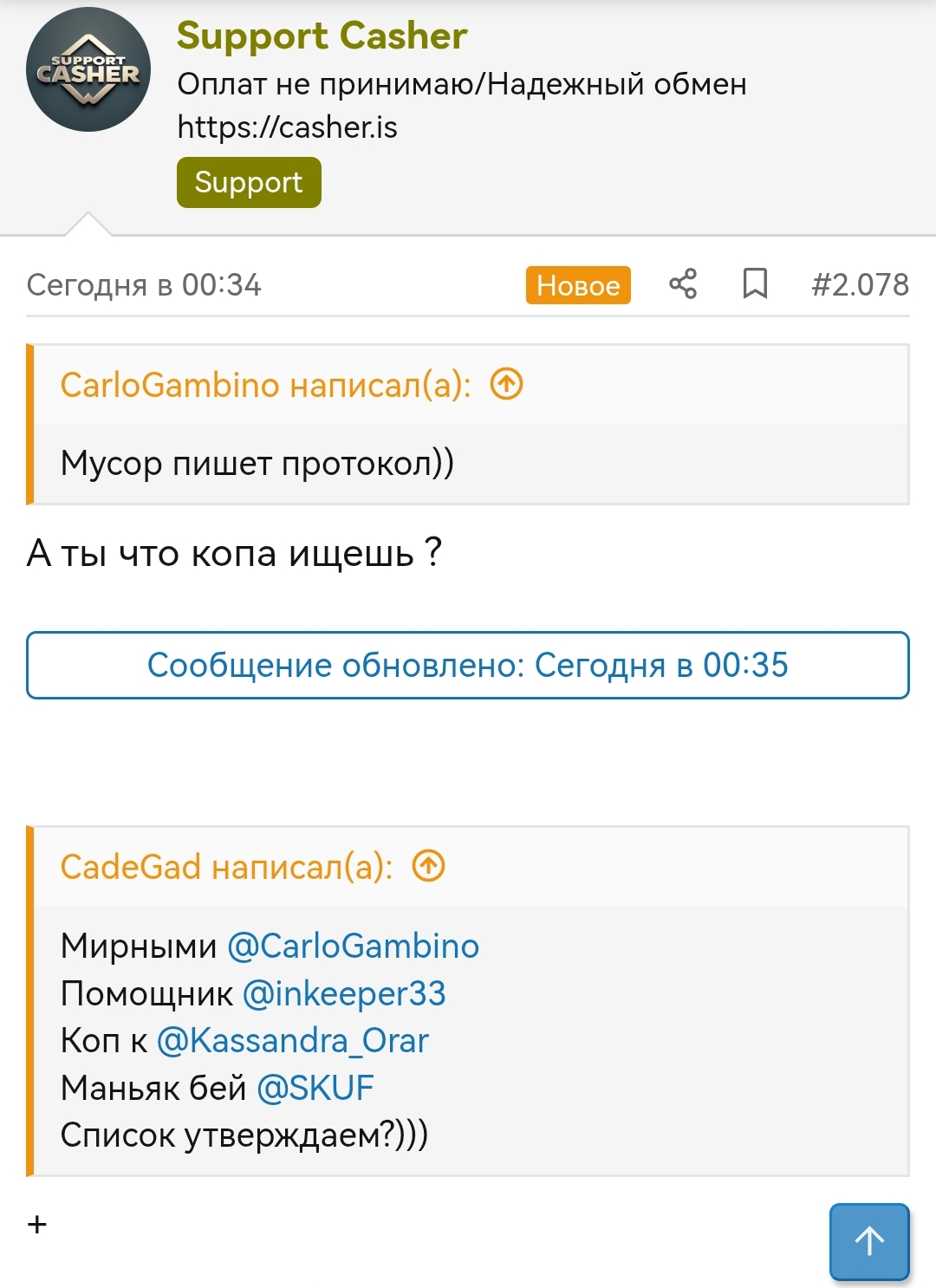Jump to CarloGambino's quoted post arrow
The width and height of the screenshot is (936, 1288).
tap(507, 384)
